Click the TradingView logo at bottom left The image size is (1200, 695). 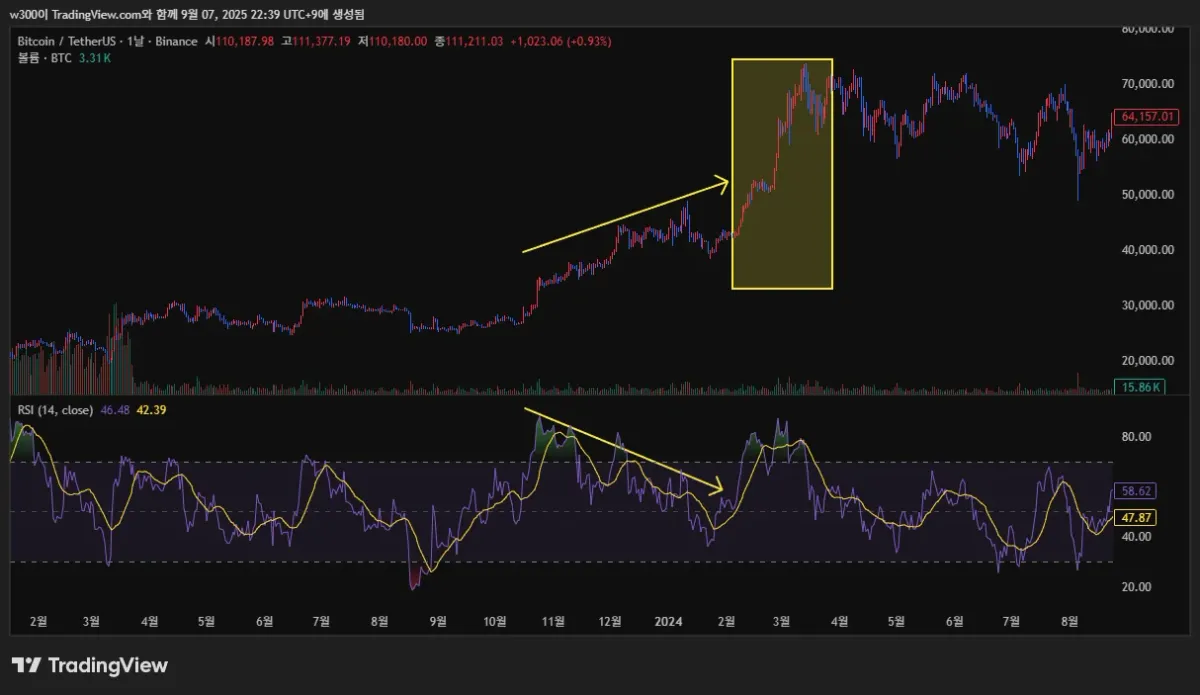[90, 665]
